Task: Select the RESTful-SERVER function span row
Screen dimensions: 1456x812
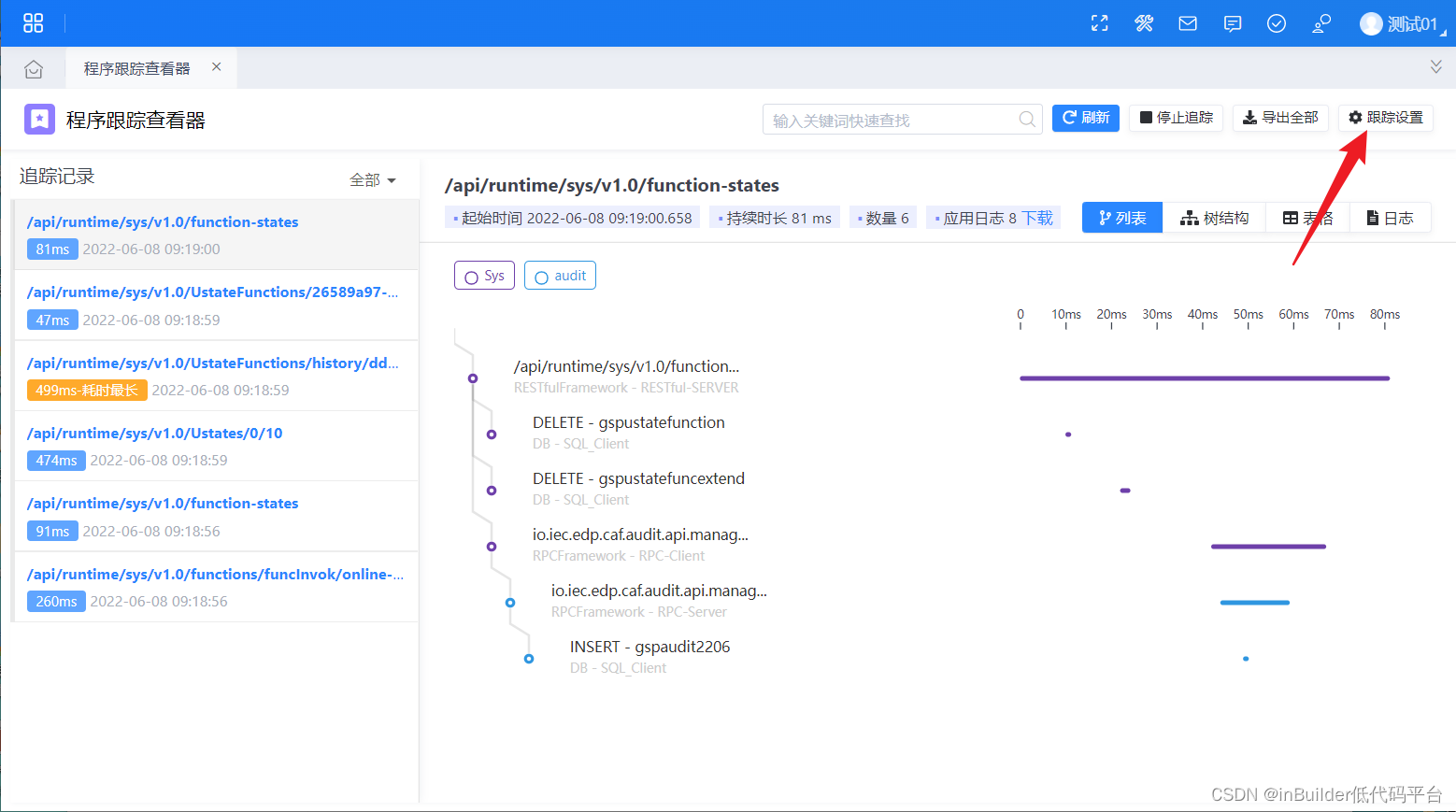Action: (x=626, y=377)
